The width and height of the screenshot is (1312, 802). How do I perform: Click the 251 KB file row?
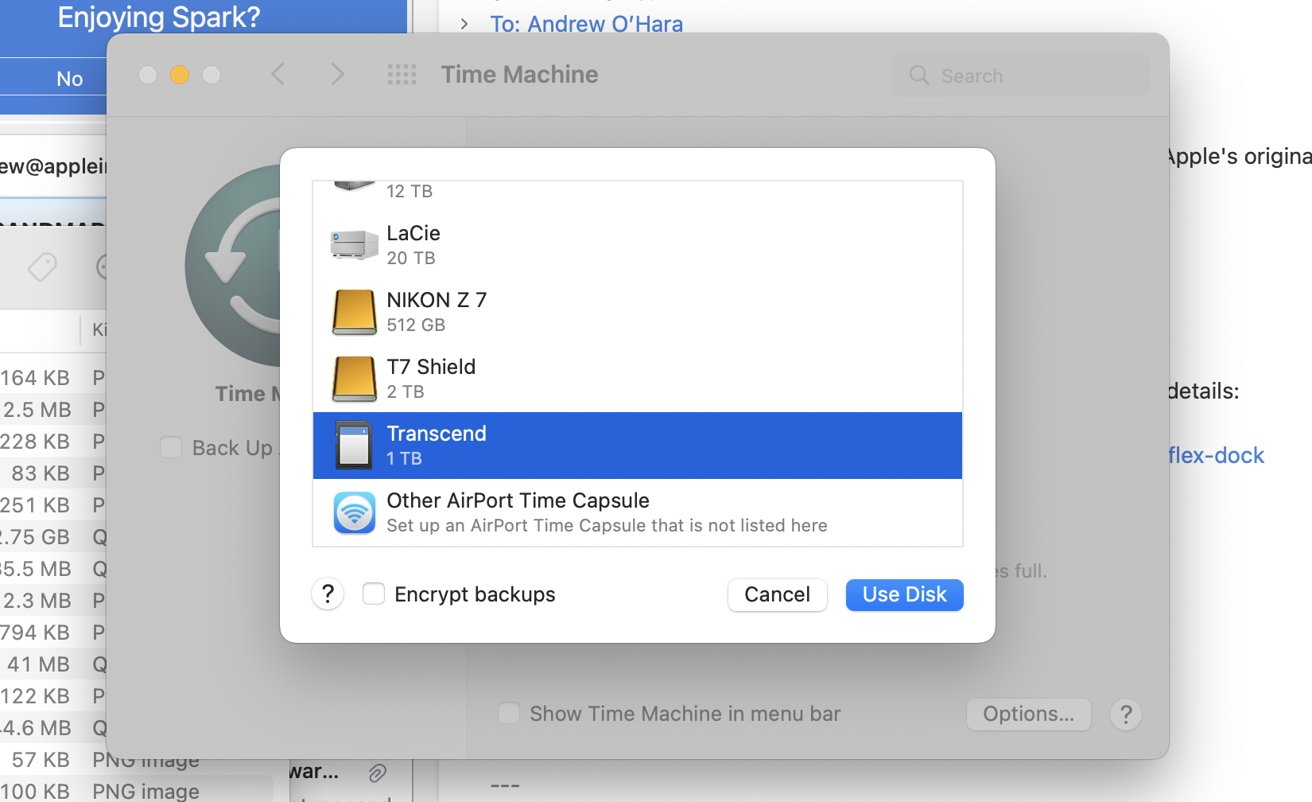pyautogui.click(x=53, y=505)
